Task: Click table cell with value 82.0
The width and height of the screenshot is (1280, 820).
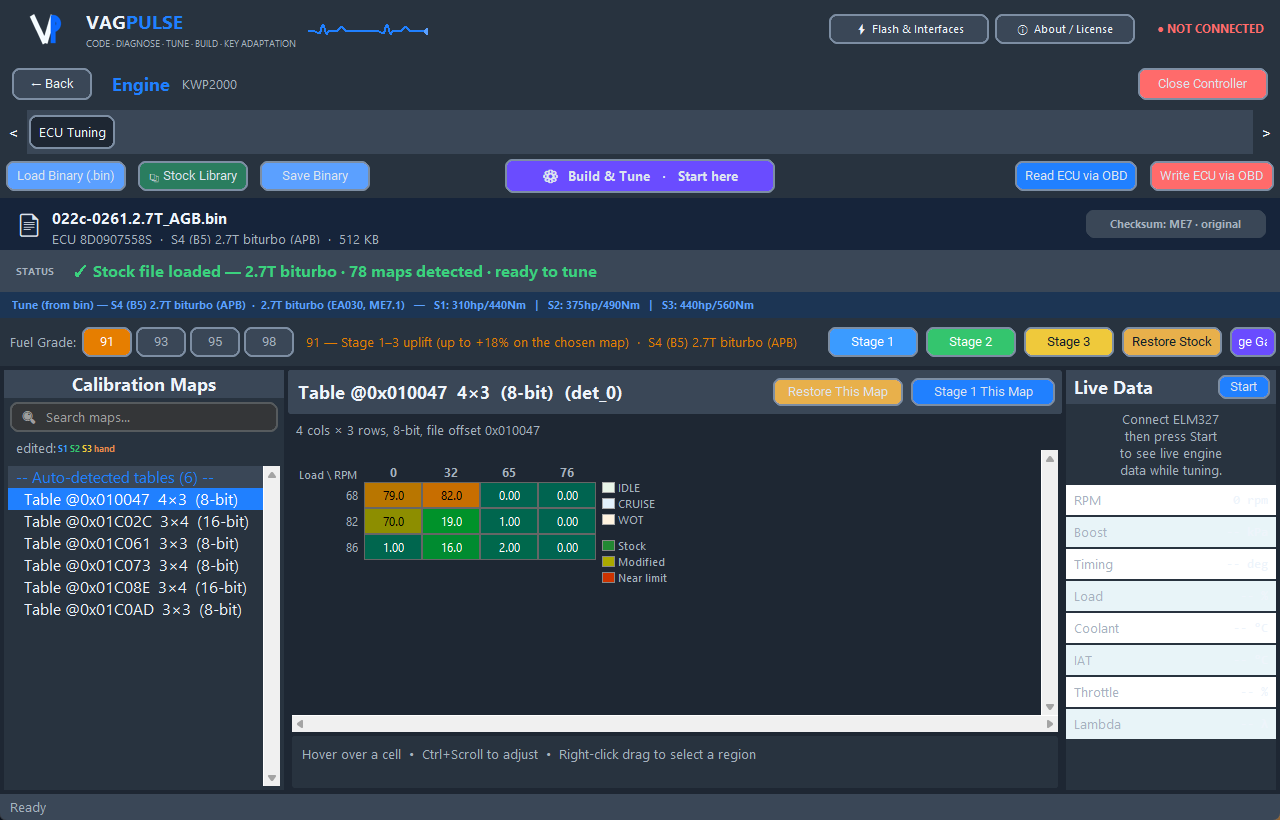Action: (451, 495)
